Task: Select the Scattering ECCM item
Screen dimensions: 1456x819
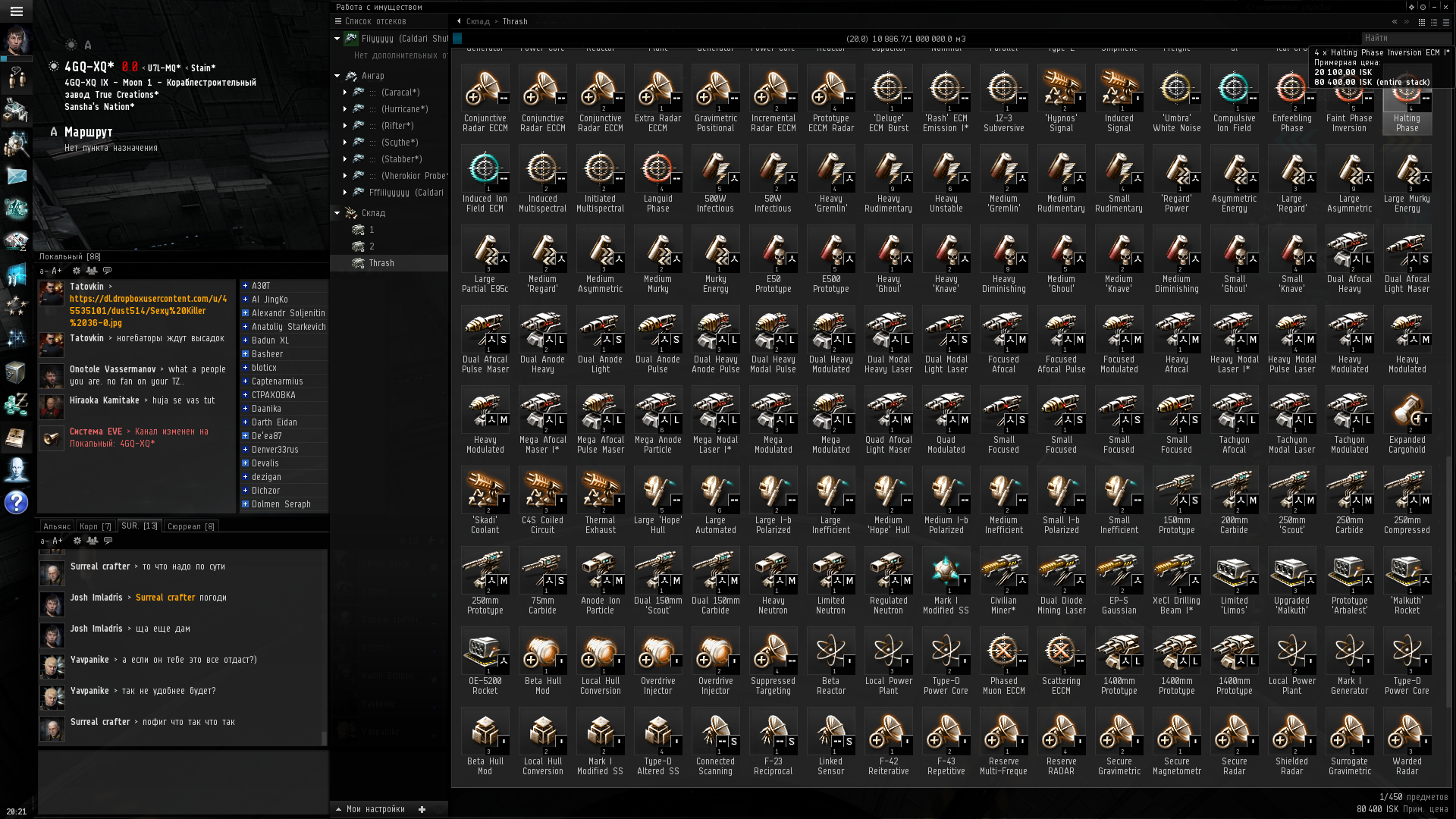Action: 1061,661
